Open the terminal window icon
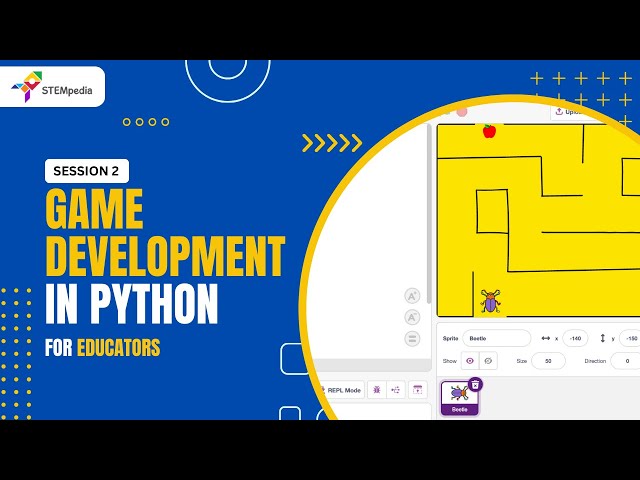The image size is (640, 480). 418,390
